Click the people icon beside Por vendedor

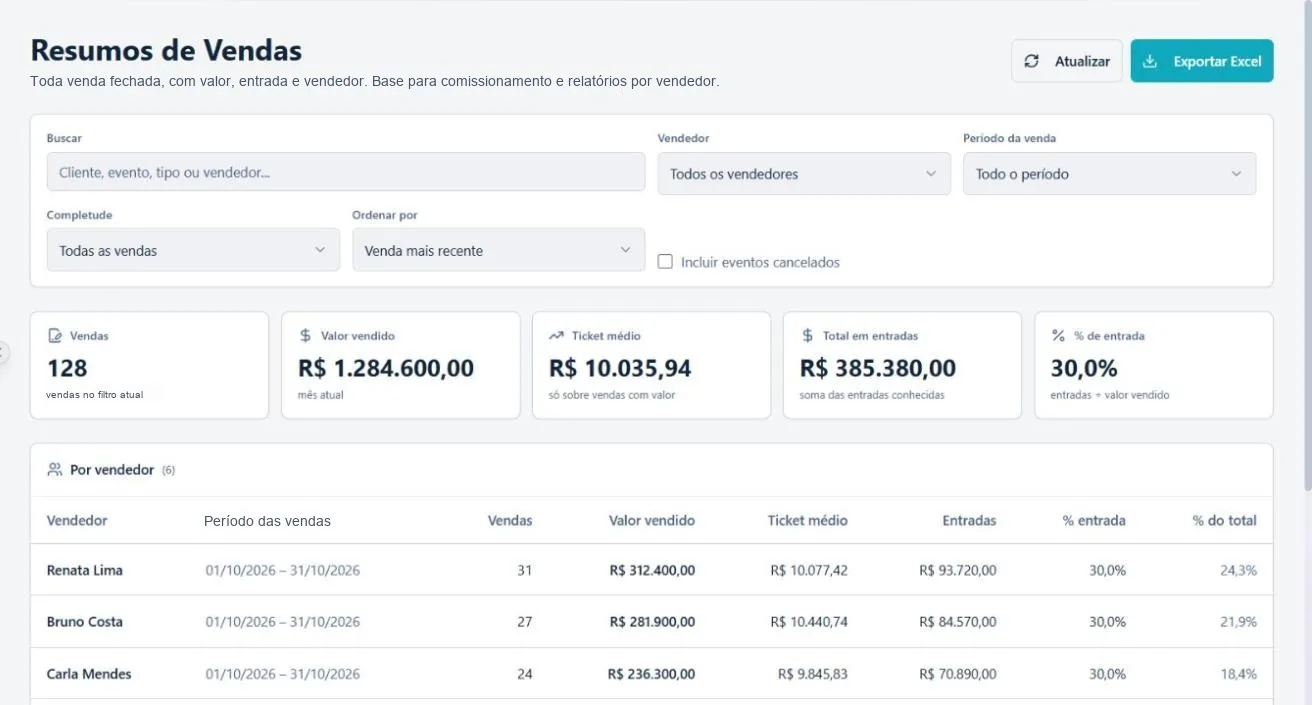coord(55,469)
